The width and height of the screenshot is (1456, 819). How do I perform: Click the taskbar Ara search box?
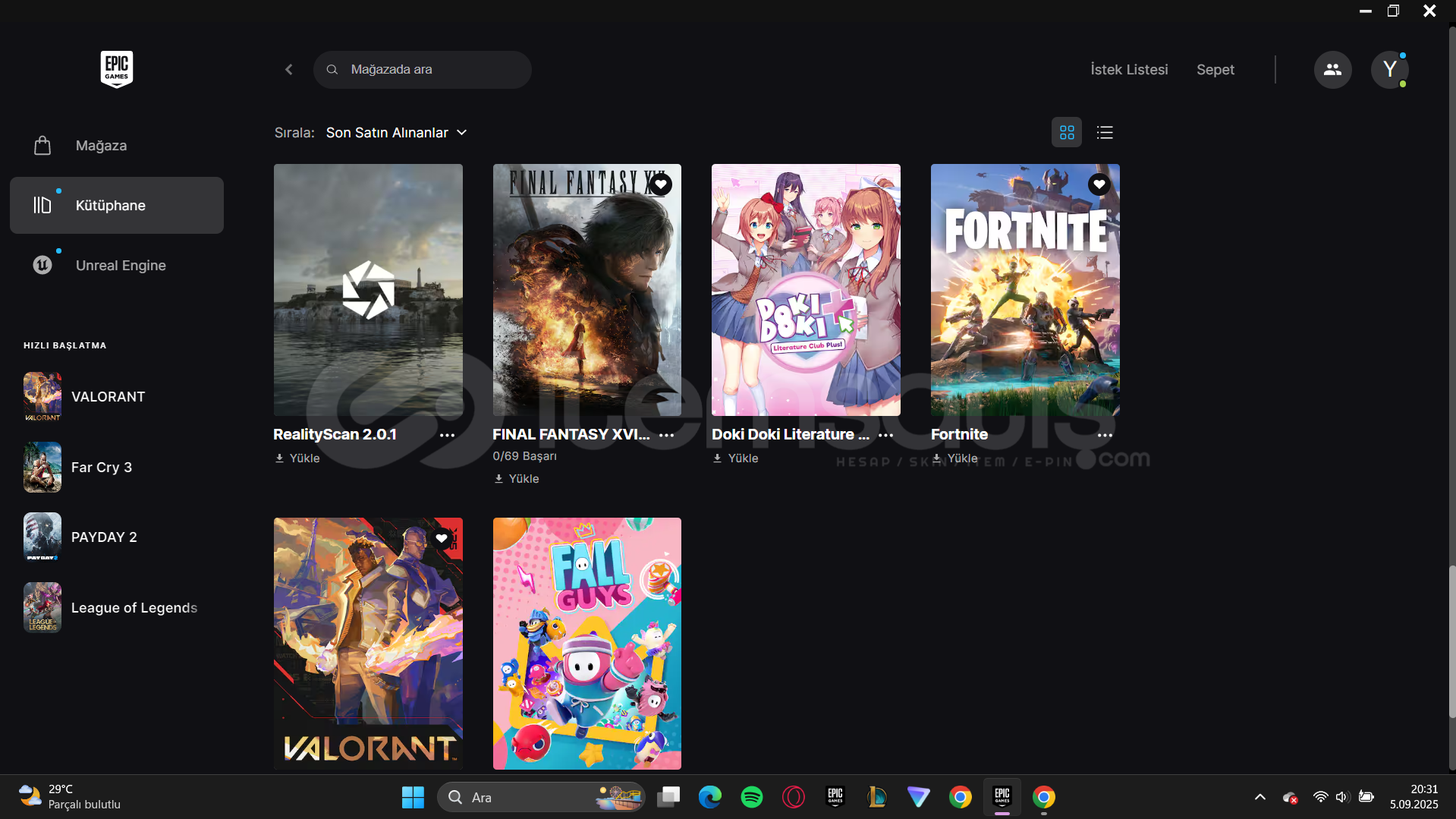[542, 797]
